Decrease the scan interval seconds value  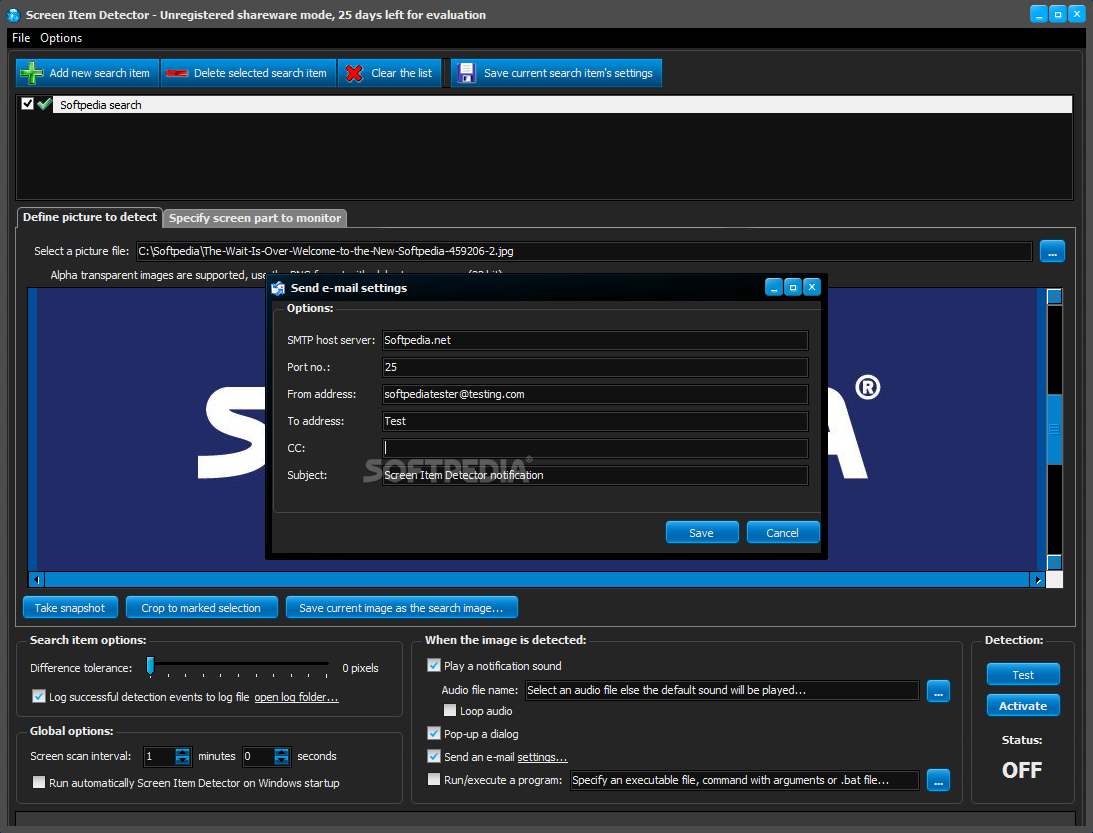click(282, 761)
